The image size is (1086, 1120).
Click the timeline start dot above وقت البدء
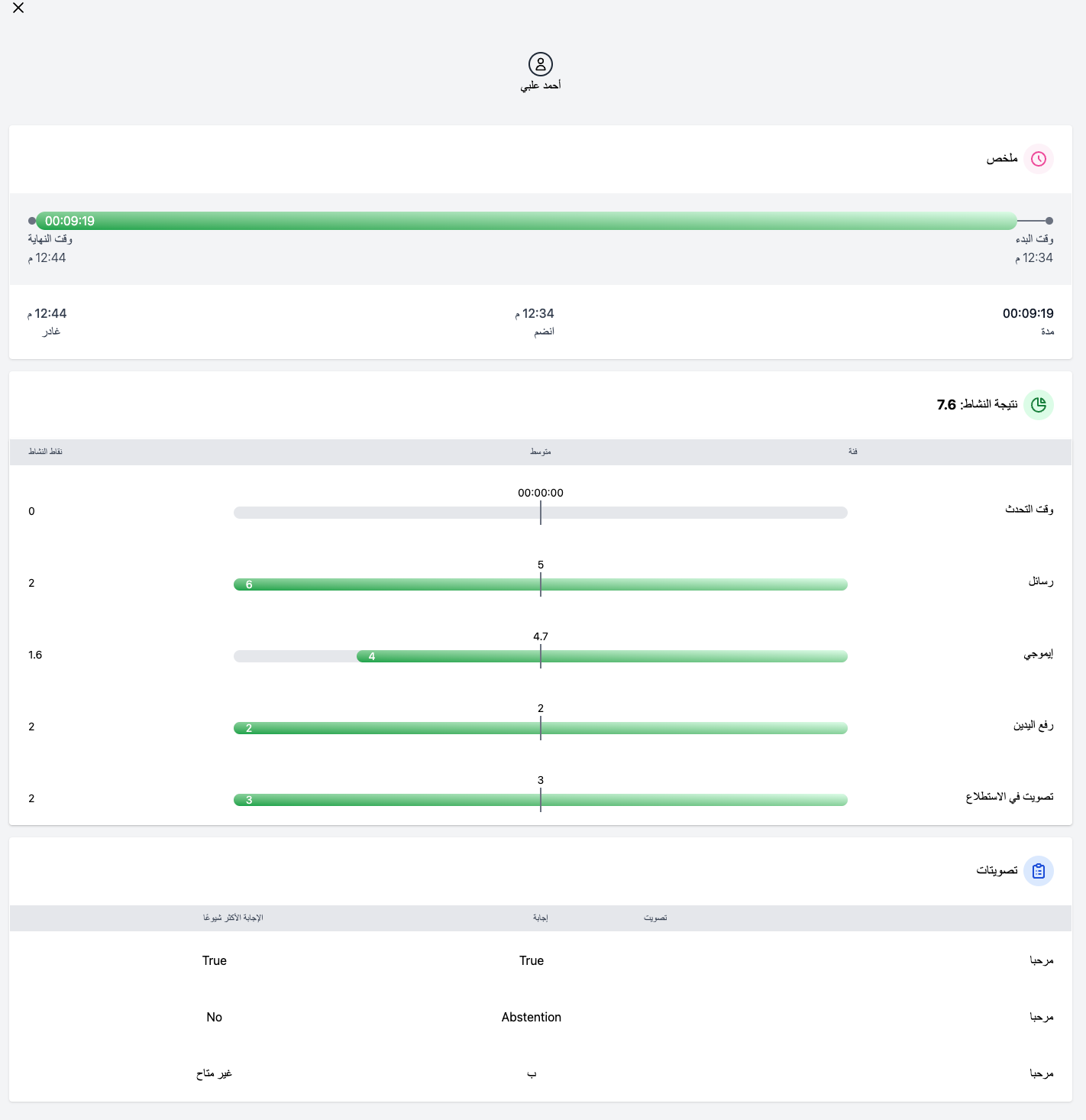pyautogui.click(x=1049, y=221)
